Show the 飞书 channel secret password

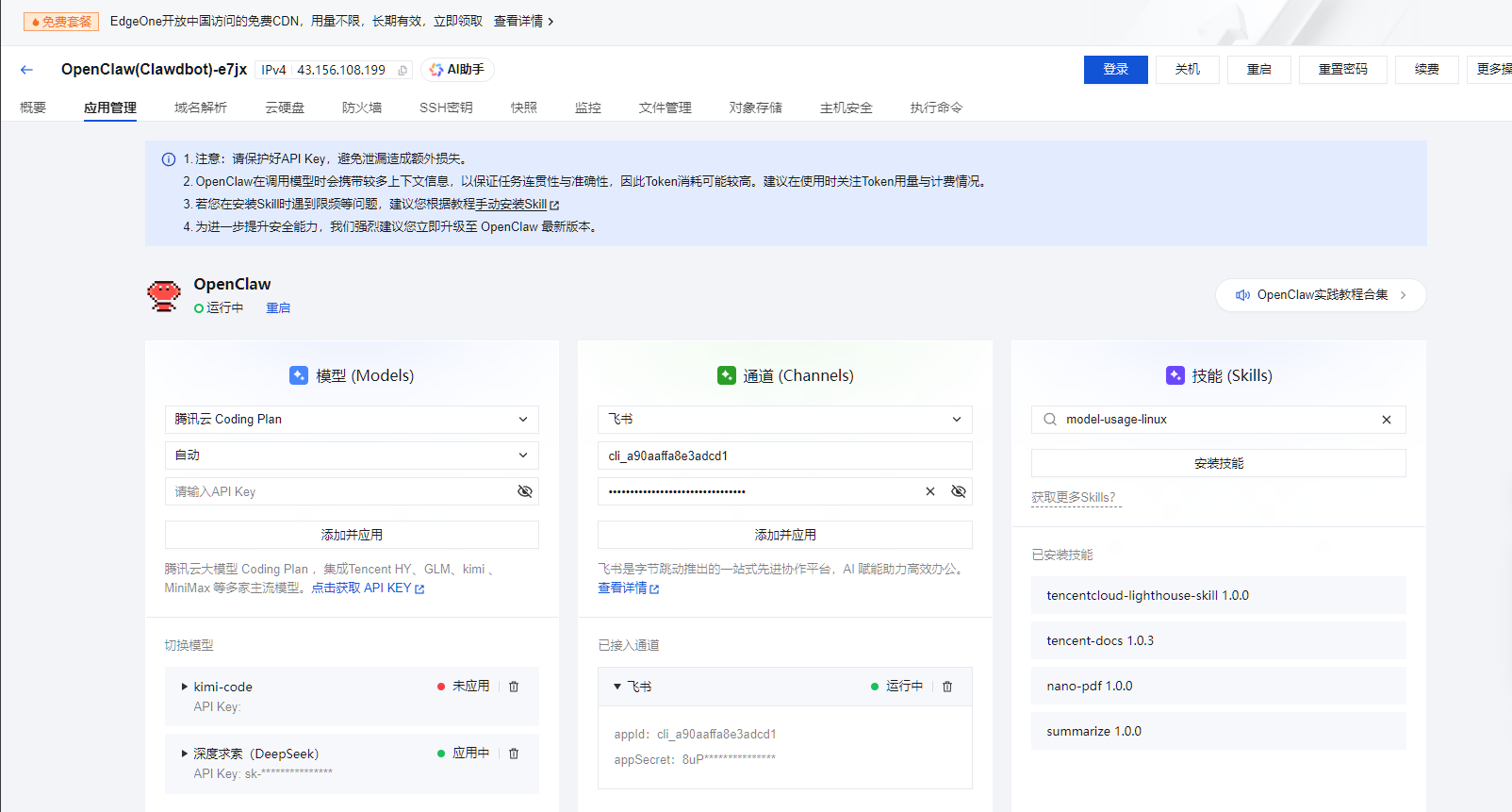(x=959, y=491)
